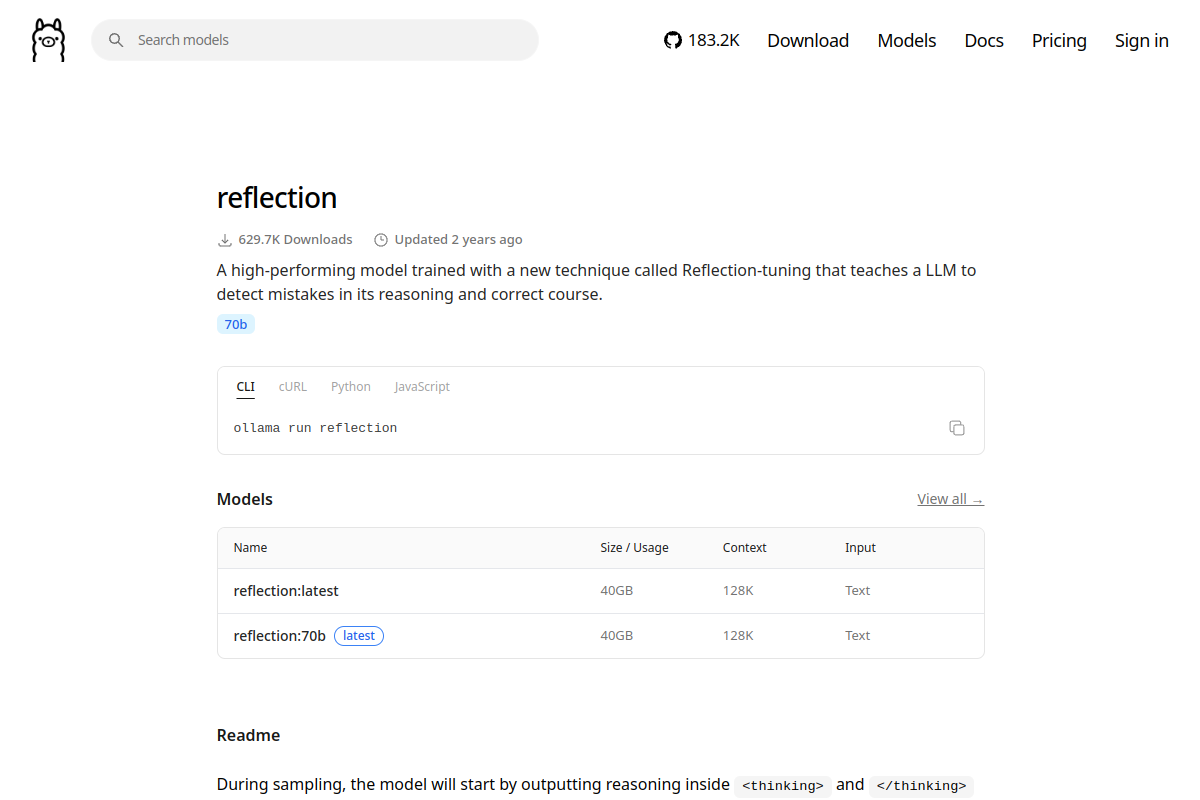The width and height of the screenshot is (1200, 800).
Task: Click the Name column header
Action: (x=250, y=548)
